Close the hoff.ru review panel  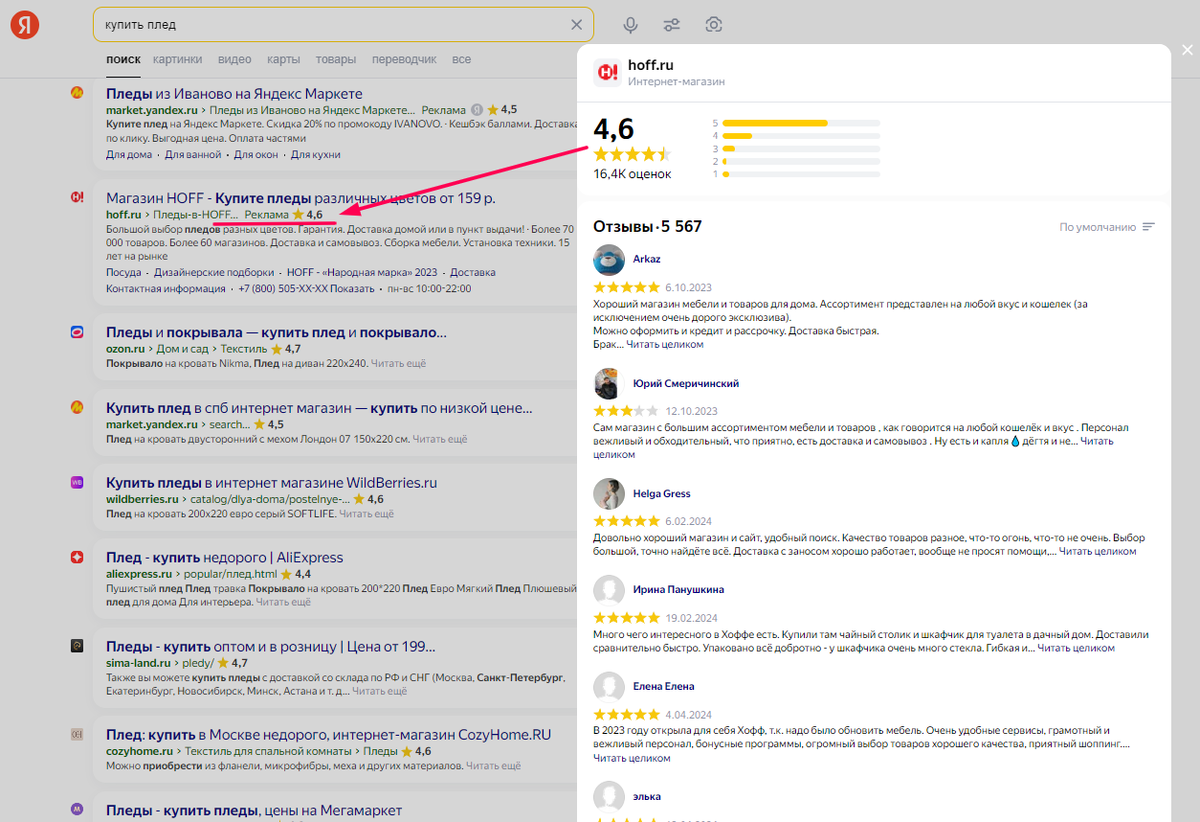pos(1187,48)
